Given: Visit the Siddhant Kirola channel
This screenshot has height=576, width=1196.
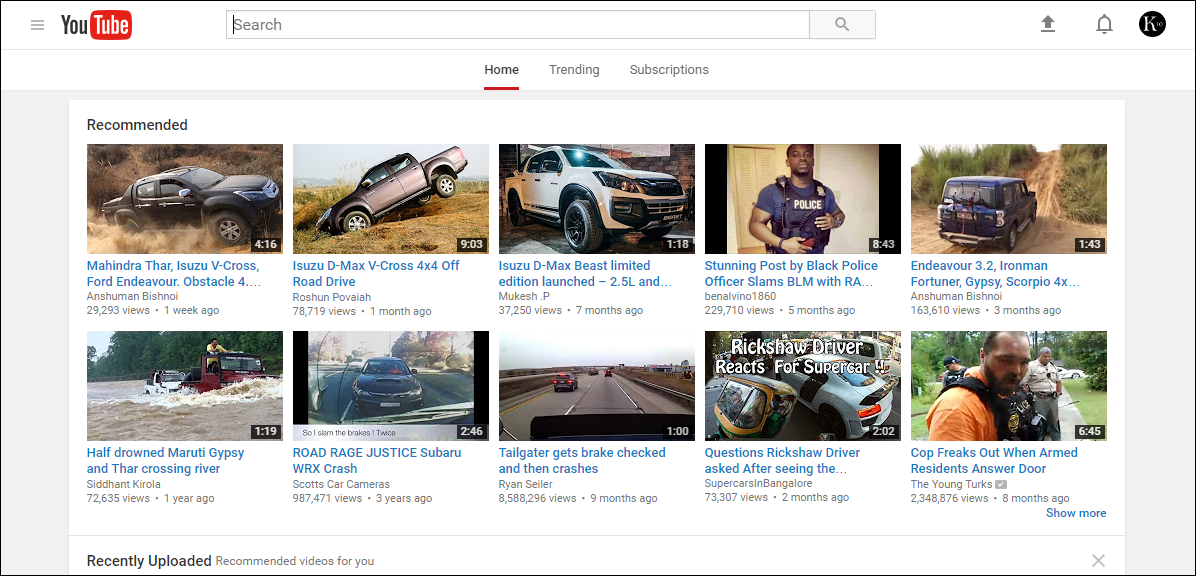Looking at the screenshot, I should (124, 484).
